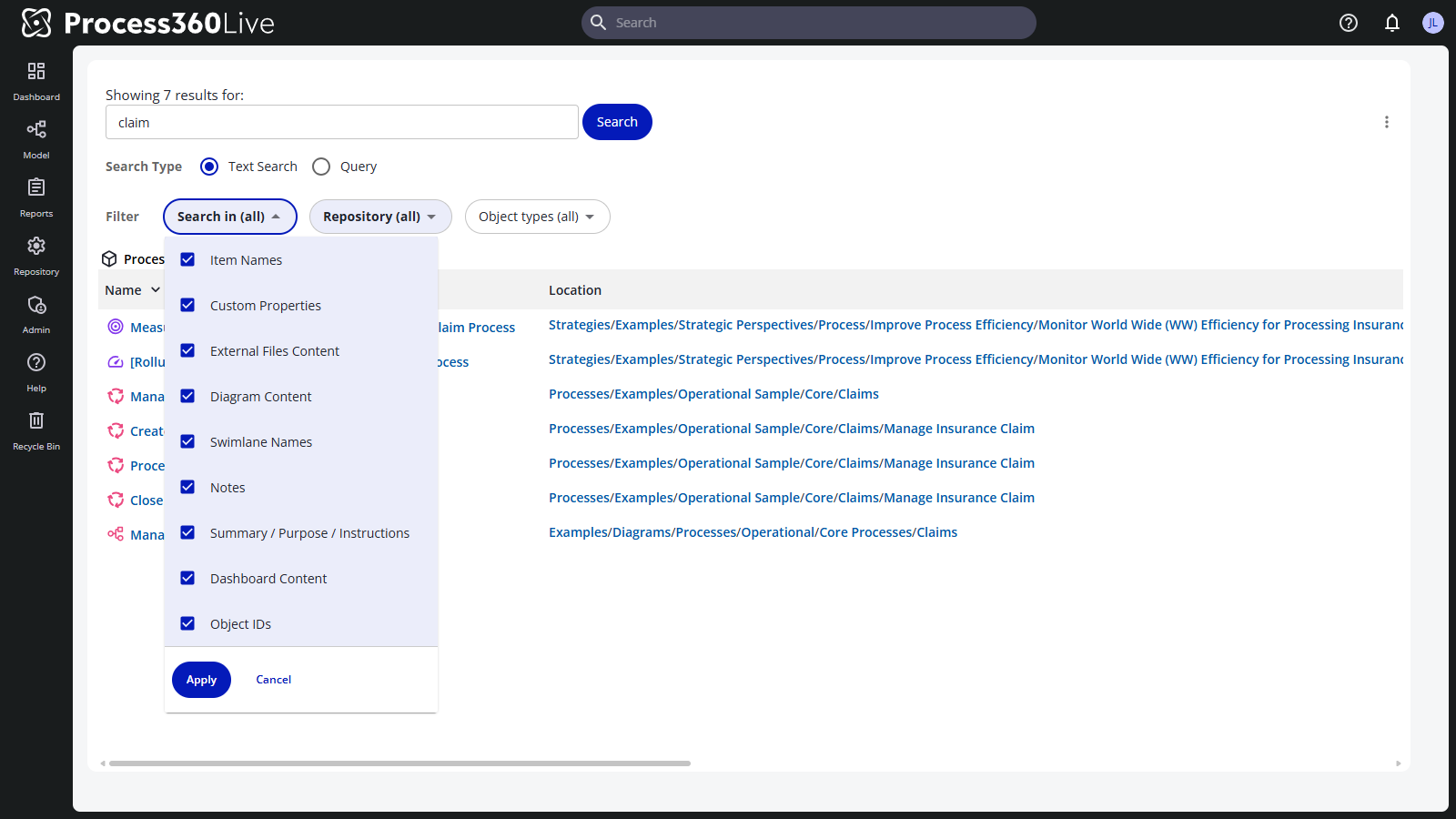1456x819 pixels.
Task: Click the horizontal scrollbar thumb
Action: click(399, 763)
